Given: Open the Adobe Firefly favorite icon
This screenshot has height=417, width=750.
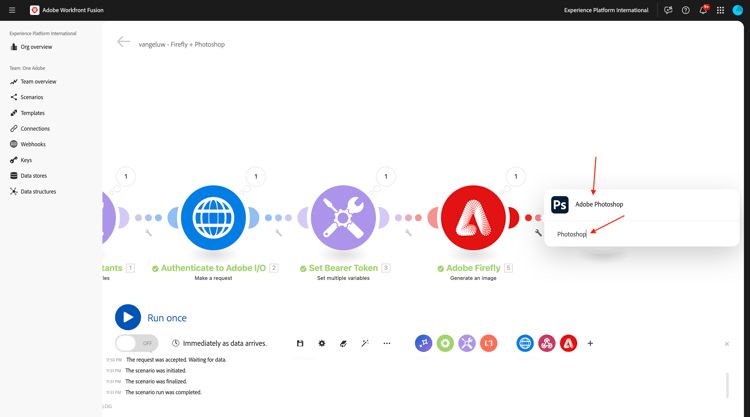Looking at the screenshot, I should (568, 343).
